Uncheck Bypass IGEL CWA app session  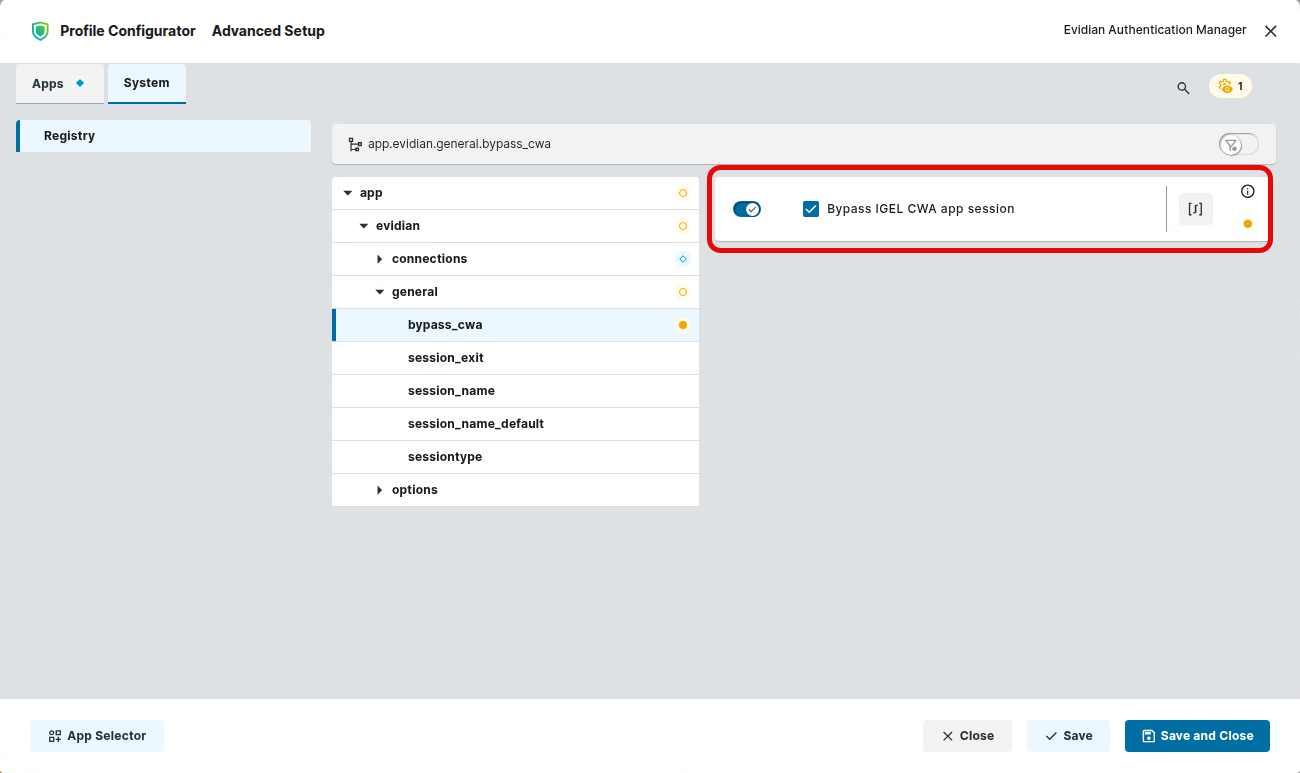pyautogui.click(x=811, y=209)
